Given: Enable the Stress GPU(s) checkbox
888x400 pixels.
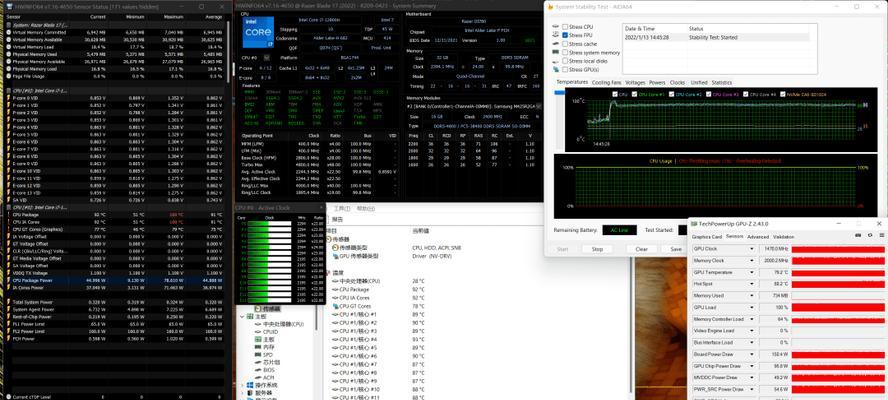Looking at the screenshot, I should [565, 69].
